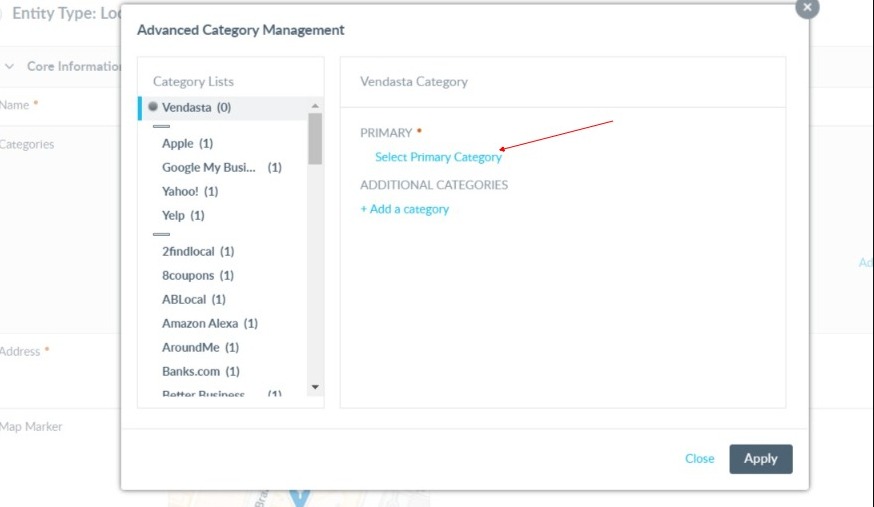
Task: Pick 2findlocal in the list
Action: (198, 252)
